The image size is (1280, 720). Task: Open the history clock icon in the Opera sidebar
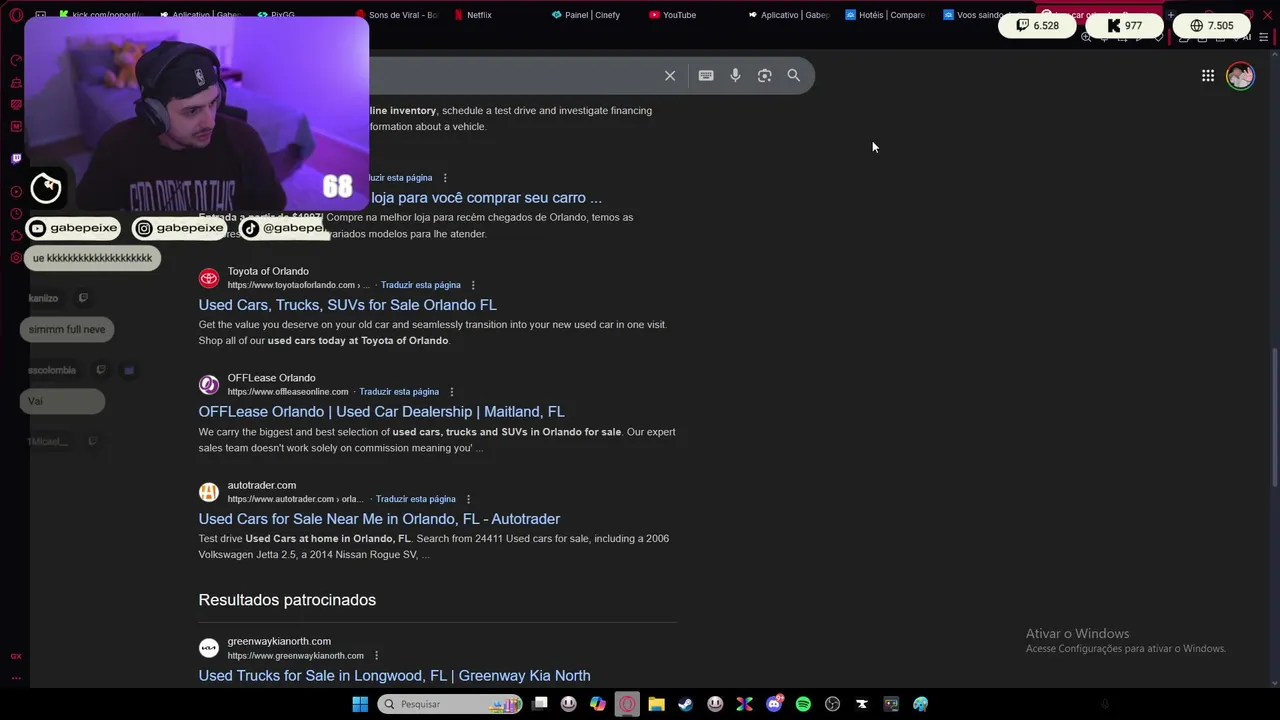[x=16, y=214]
